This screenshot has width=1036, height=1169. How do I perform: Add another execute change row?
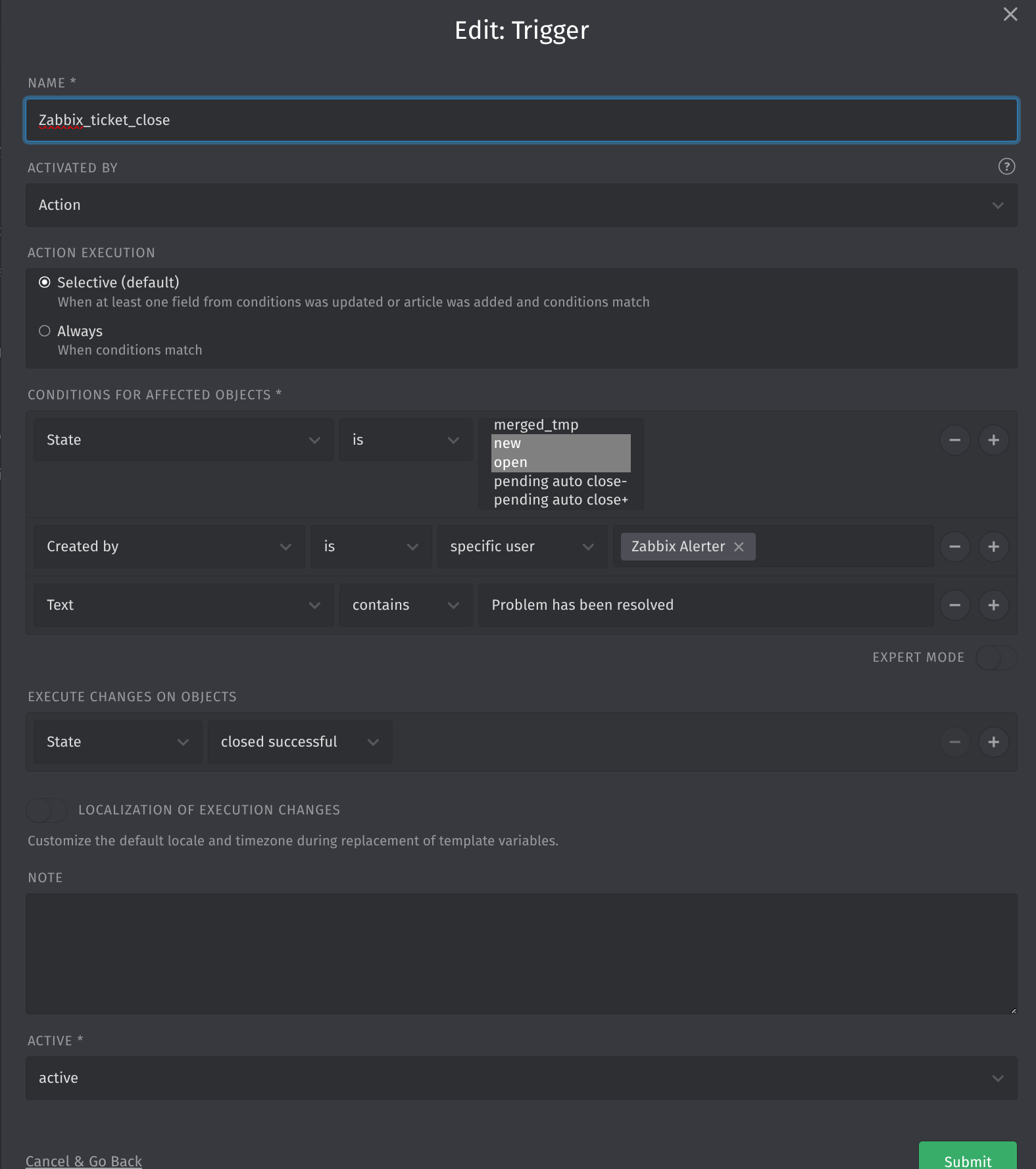coord(993,742)
